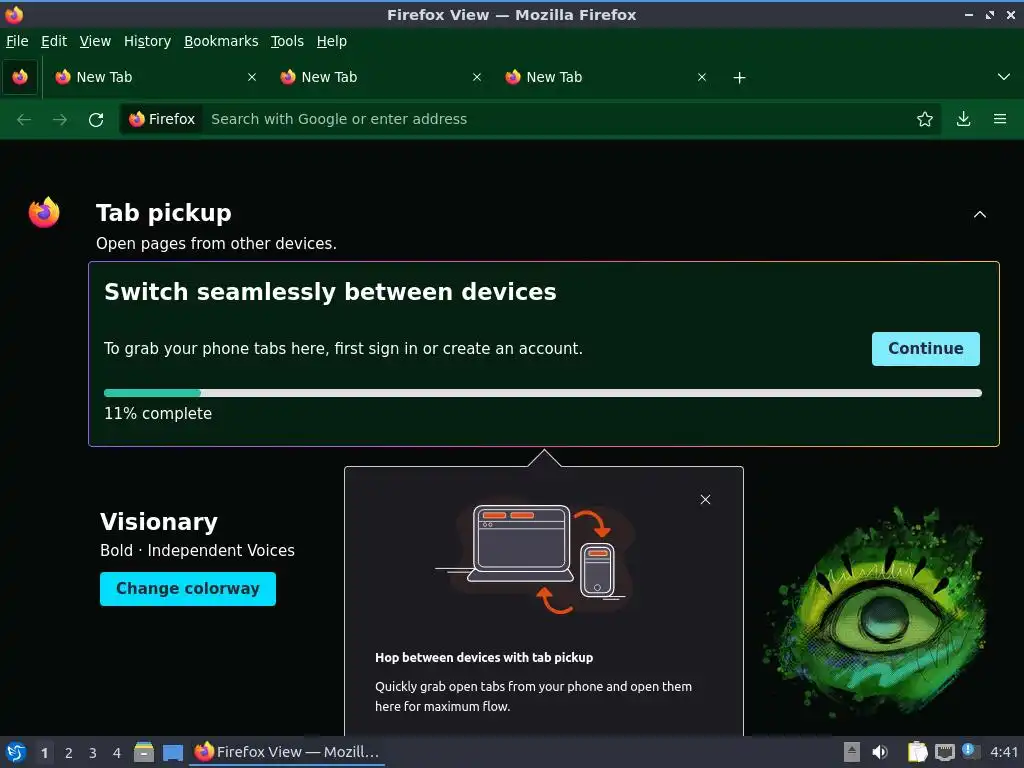Viewport: 1024px width, 768px height.
Task: Click the Tab pickup heading
Action: 164,213
